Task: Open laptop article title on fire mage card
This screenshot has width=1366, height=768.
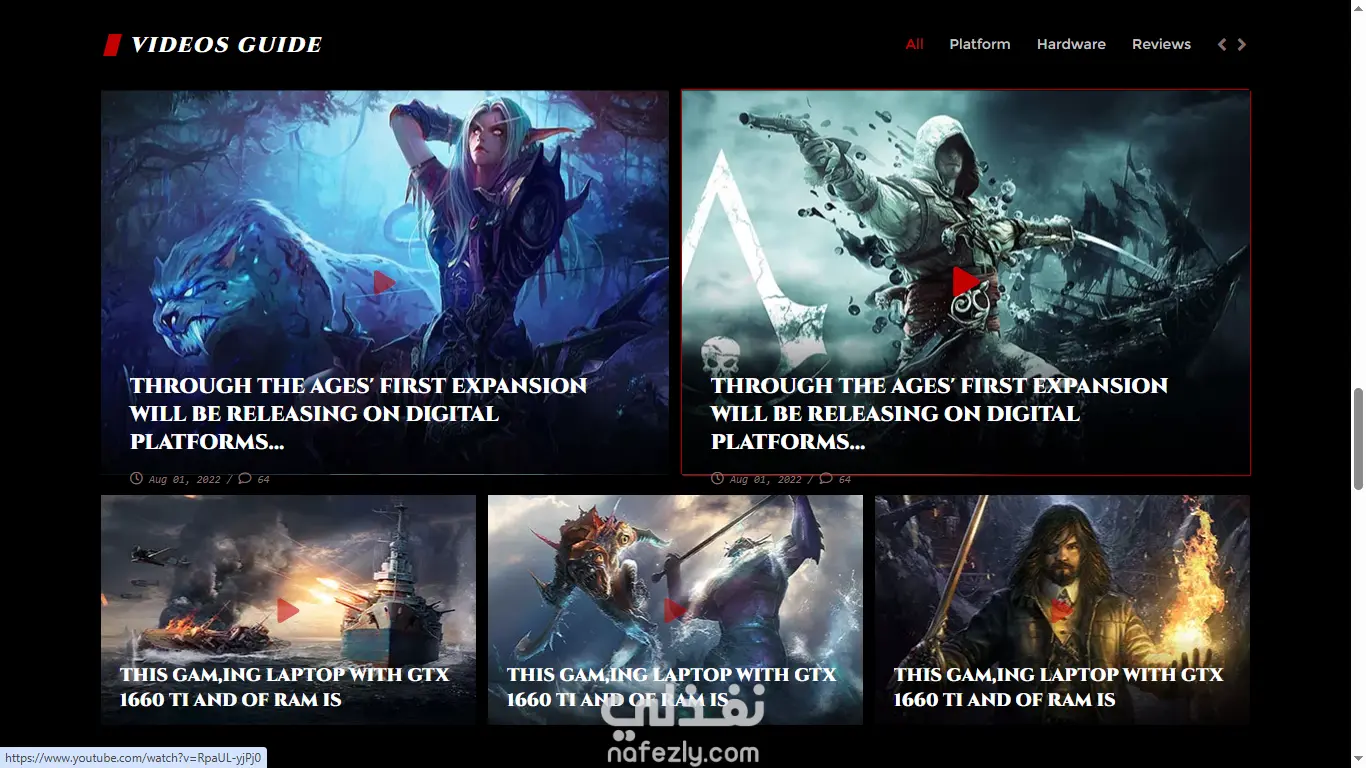Action: tap(1058, 687)
